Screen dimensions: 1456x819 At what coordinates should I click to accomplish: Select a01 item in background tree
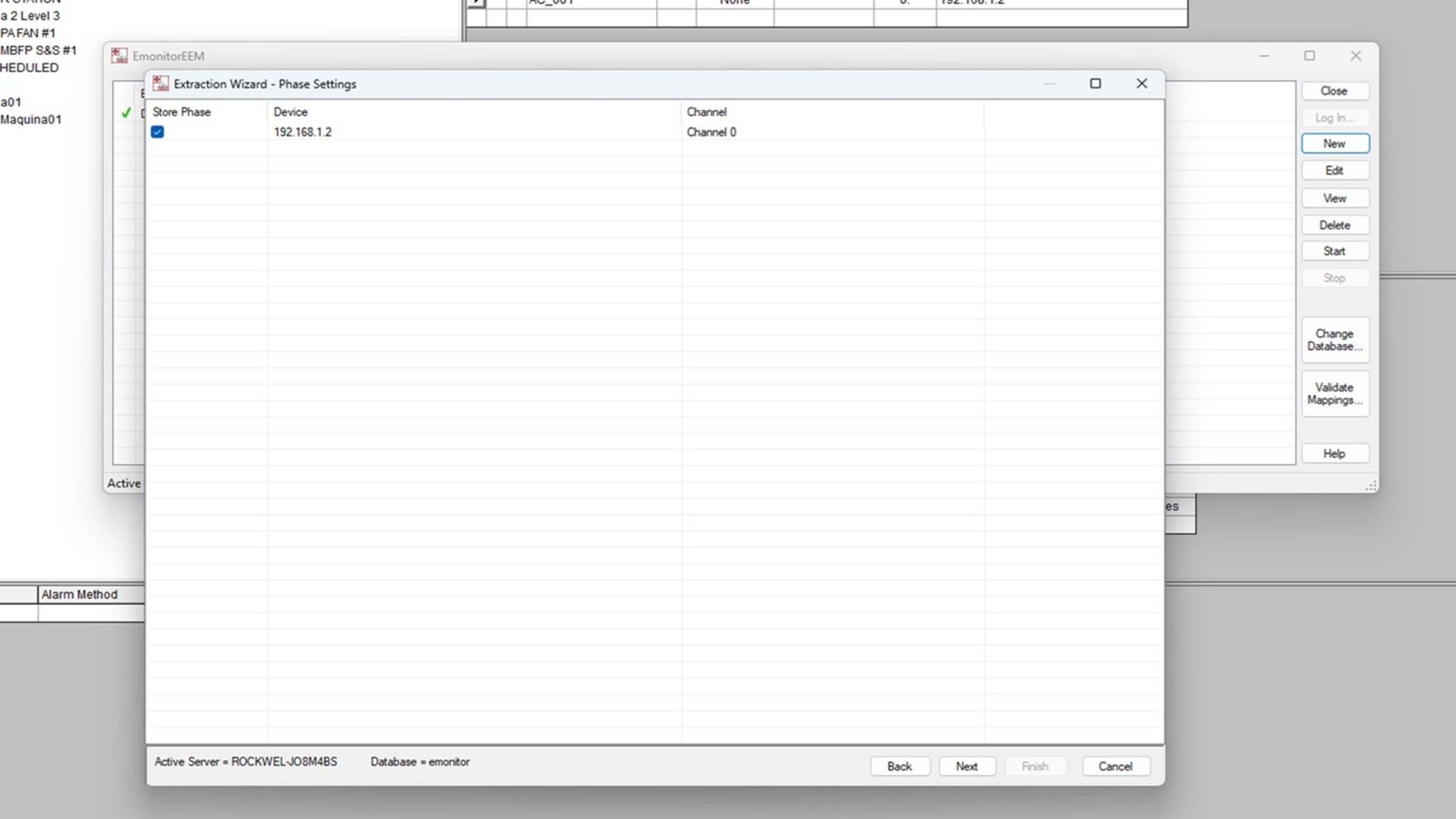11,102
